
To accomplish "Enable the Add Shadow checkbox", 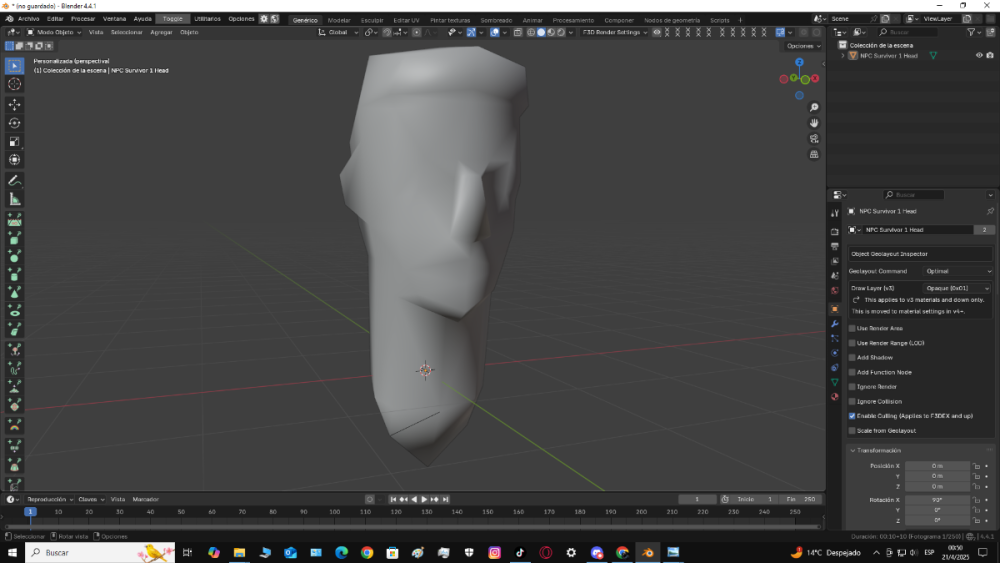I will [x=852, y=357].
